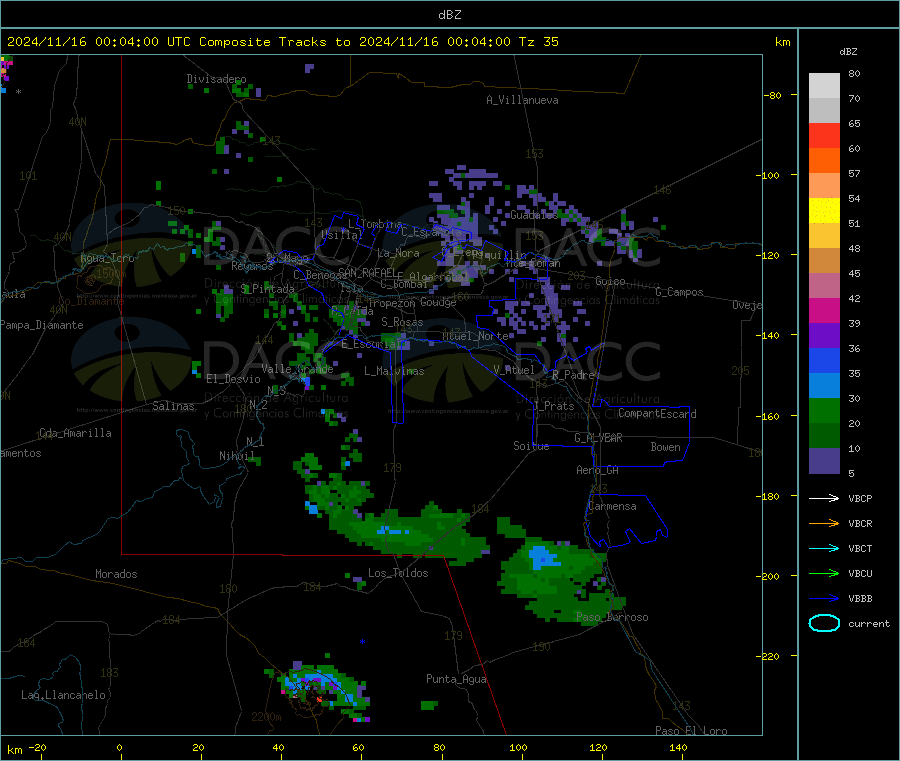Select the red 60 dBZ color swatch
900x761 pixels.
tap(824, 135)
